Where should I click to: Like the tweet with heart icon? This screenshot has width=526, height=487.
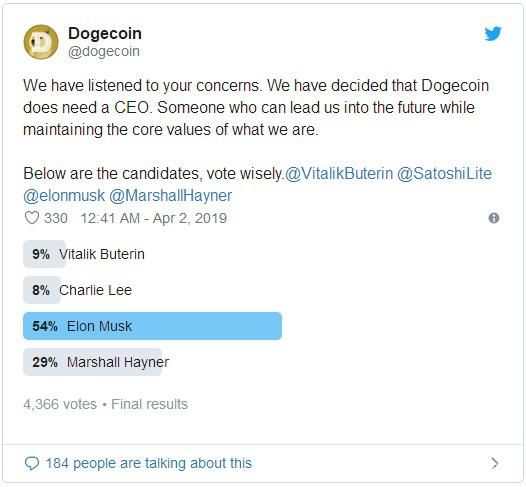click(x=32, y=218)
